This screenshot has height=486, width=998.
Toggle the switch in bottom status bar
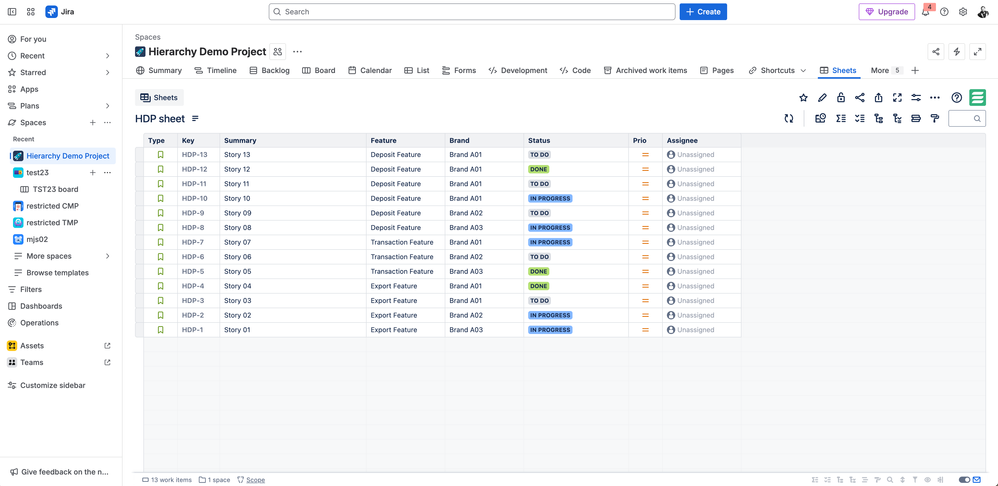point(965,480)
